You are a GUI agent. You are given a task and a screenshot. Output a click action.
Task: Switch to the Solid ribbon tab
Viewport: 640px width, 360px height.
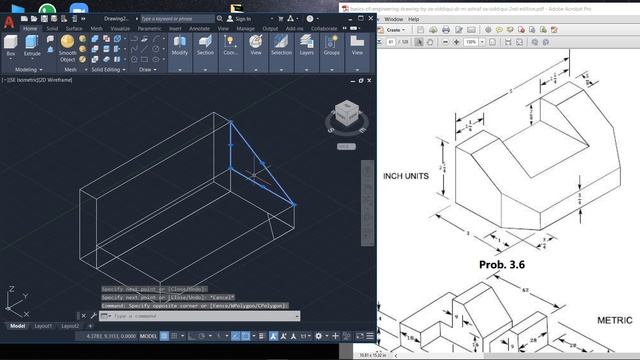pos(52,29)
